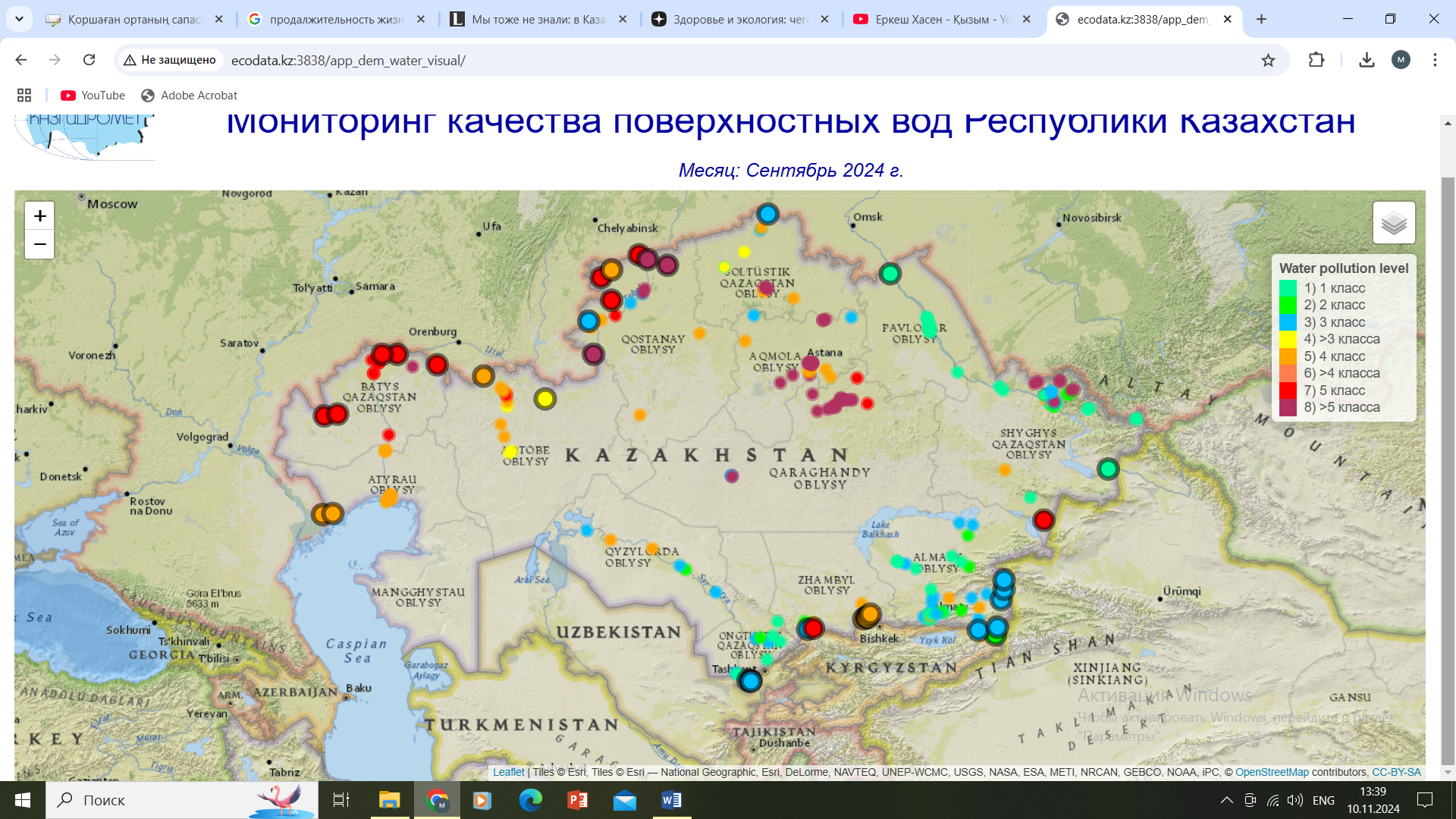The width and height of the screenshot is (1456, 819).
Task: Open the Leaflet attribution link
Action: (508, 772)
